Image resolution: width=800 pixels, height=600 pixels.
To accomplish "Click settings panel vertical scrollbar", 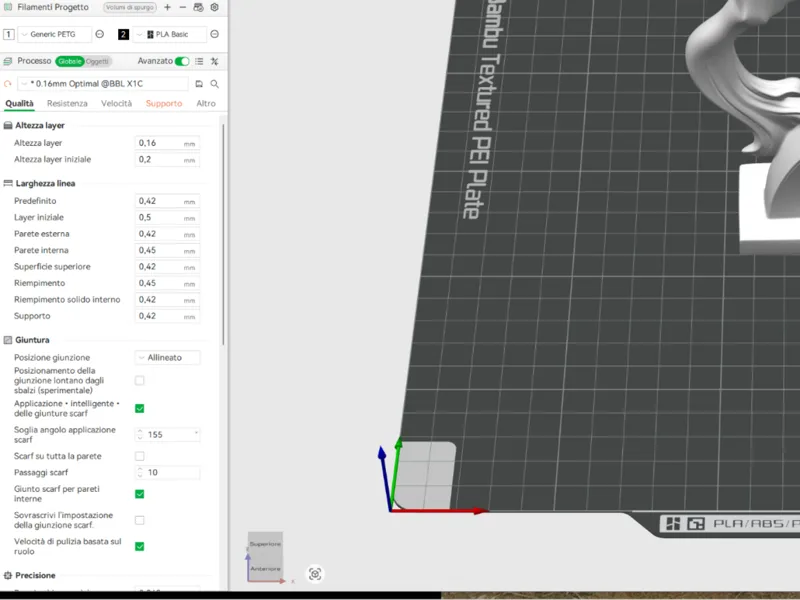I will [x=223, y=234].
